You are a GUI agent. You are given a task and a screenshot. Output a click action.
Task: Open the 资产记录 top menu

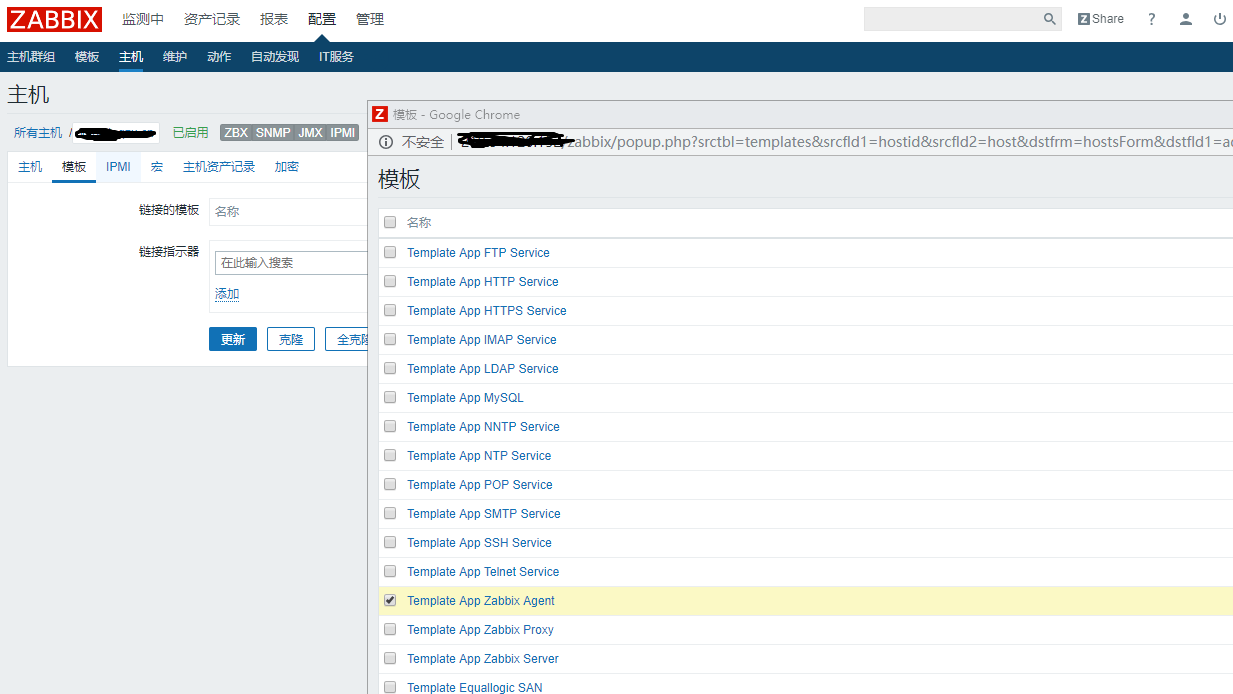(212, 19)
